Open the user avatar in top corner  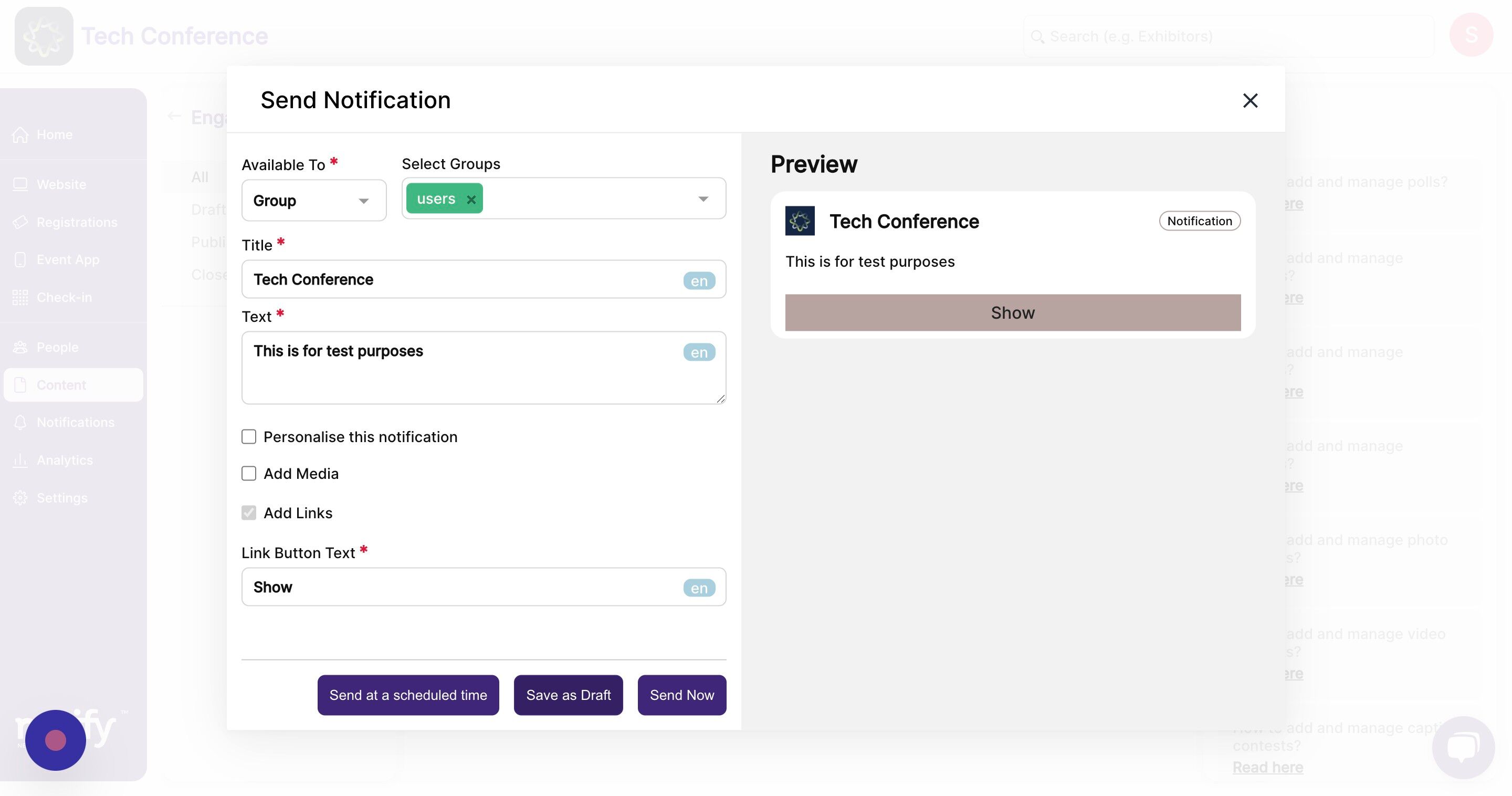pyautogui.click(x=1471, y=35)
